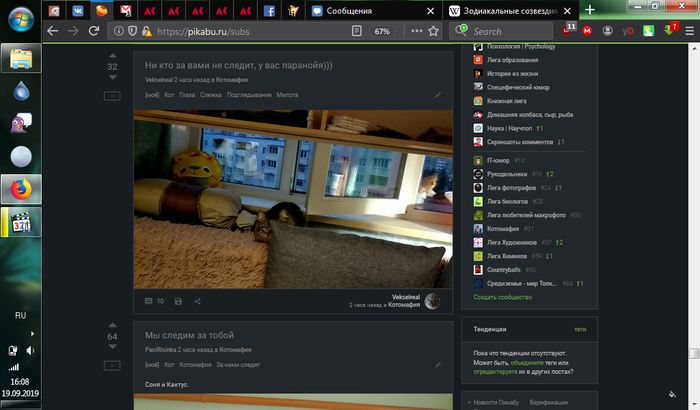This screenshot has height=410, width=700.
Task: Bookmark this page with the star icon
Action: tap(433, 31)
